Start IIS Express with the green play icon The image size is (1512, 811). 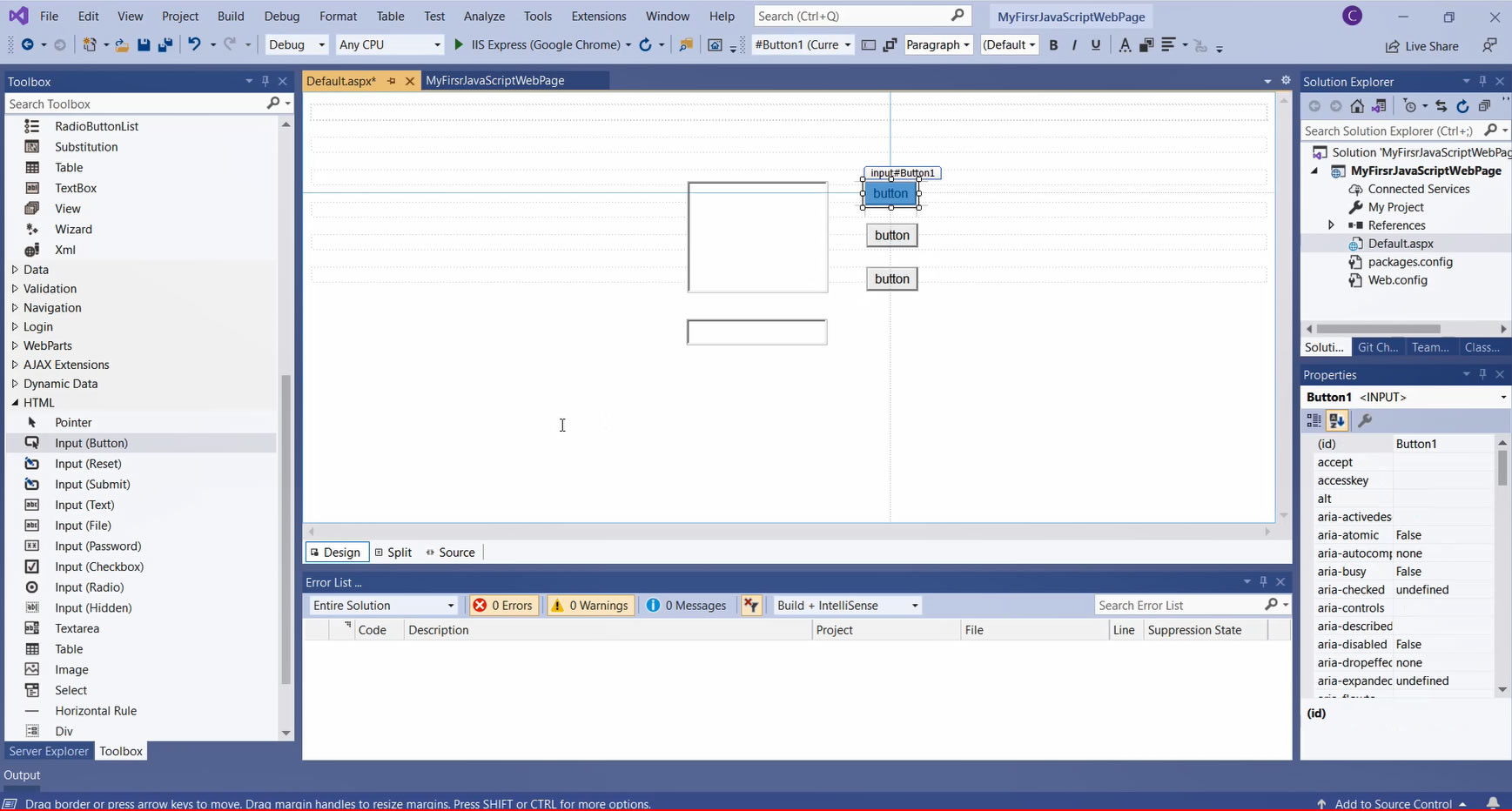coord(459,45)
